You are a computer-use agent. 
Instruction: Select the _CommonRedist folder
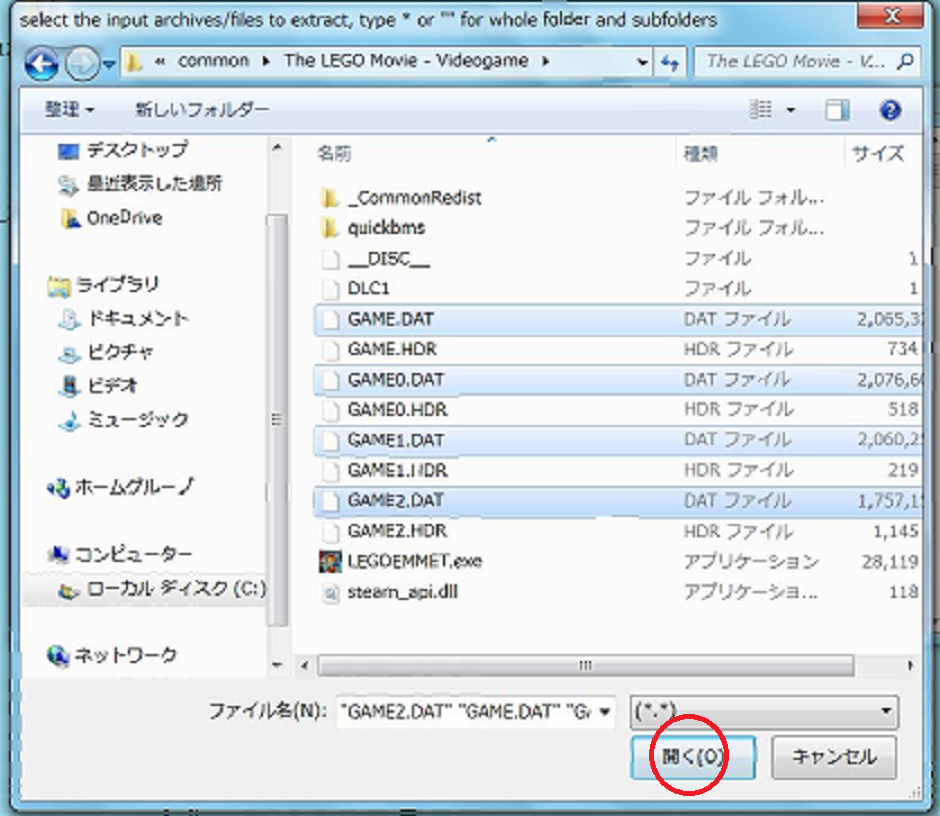click(414, 198)
